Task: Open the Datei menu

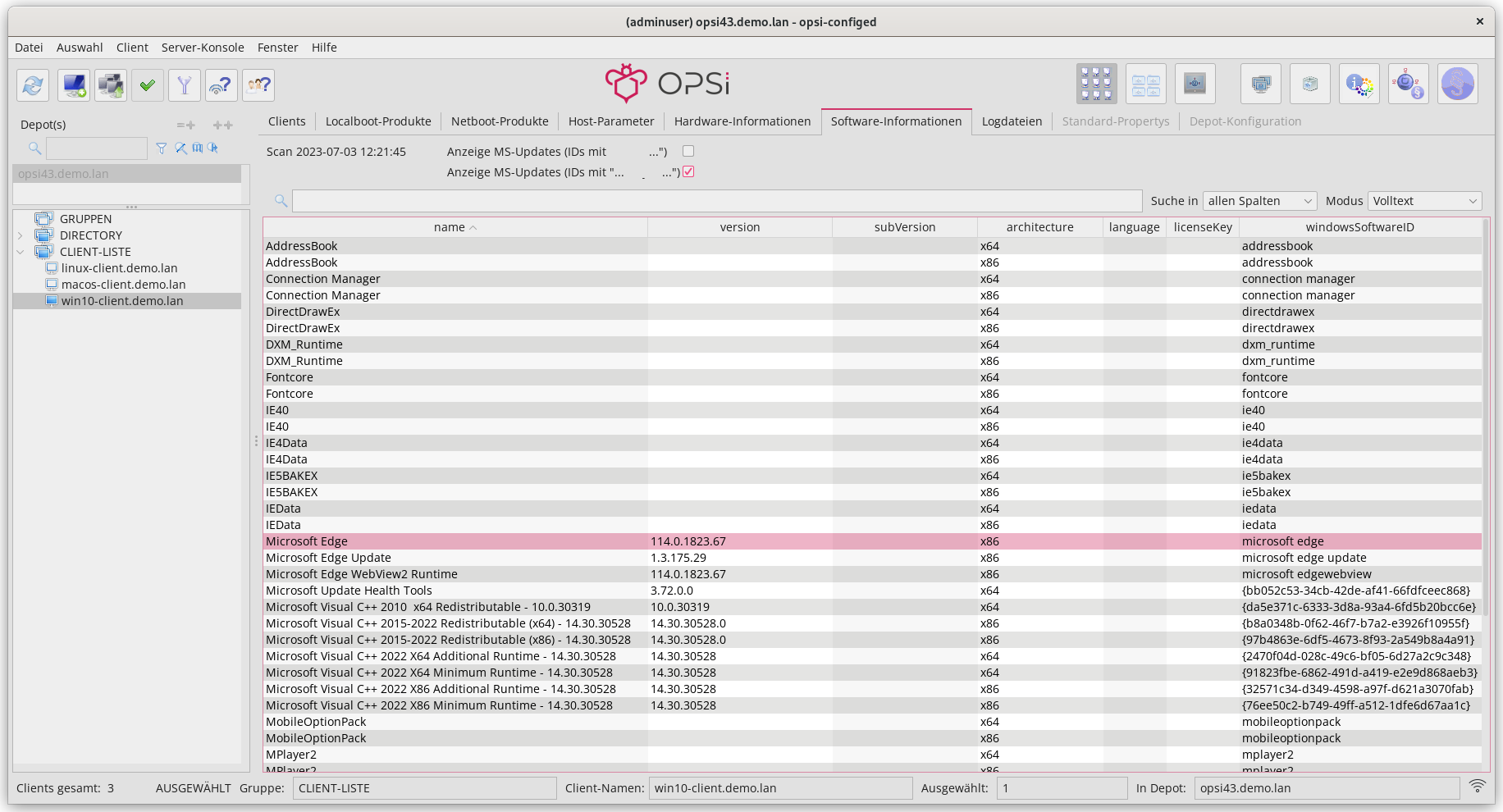Action: tap(29, 48)
